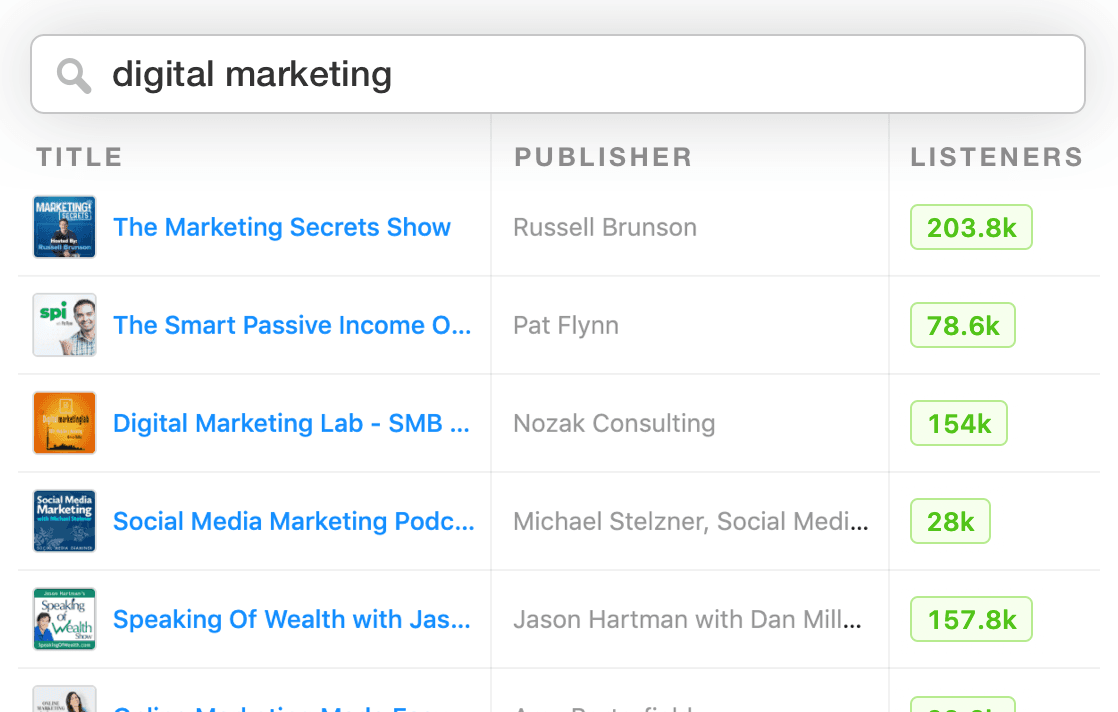The width and height of the screenshot is (1118, 712).
Task: Click the 28k listeners badge
Action: pos(950,521)
